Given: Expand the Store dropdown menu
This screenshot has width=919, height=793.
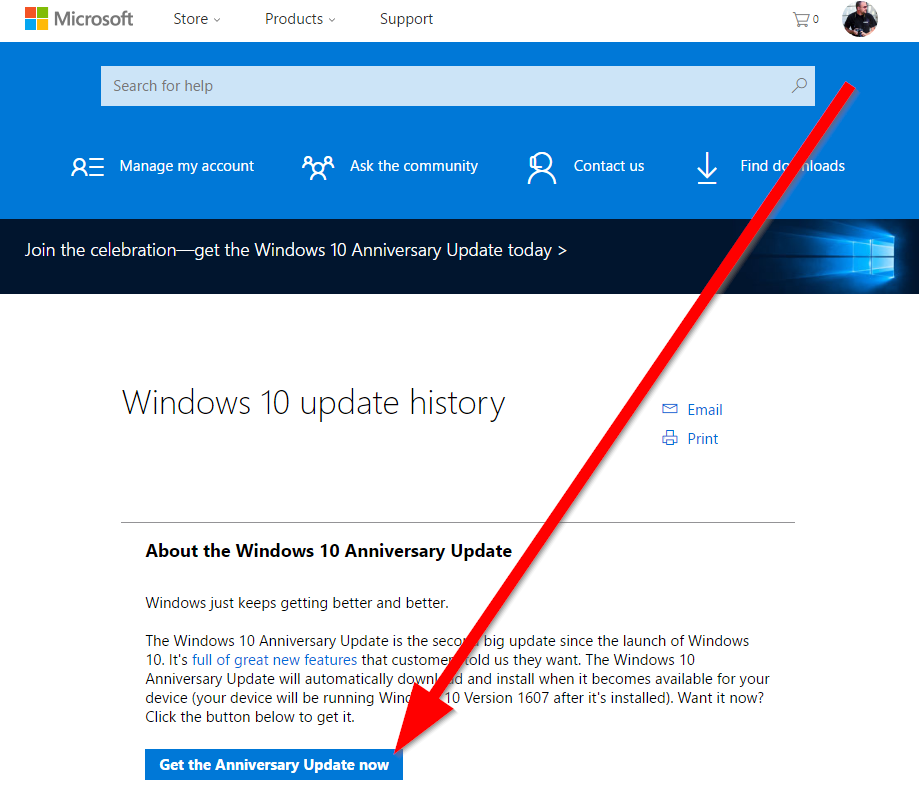Looking at the screenshot, I should pos(197,19).
